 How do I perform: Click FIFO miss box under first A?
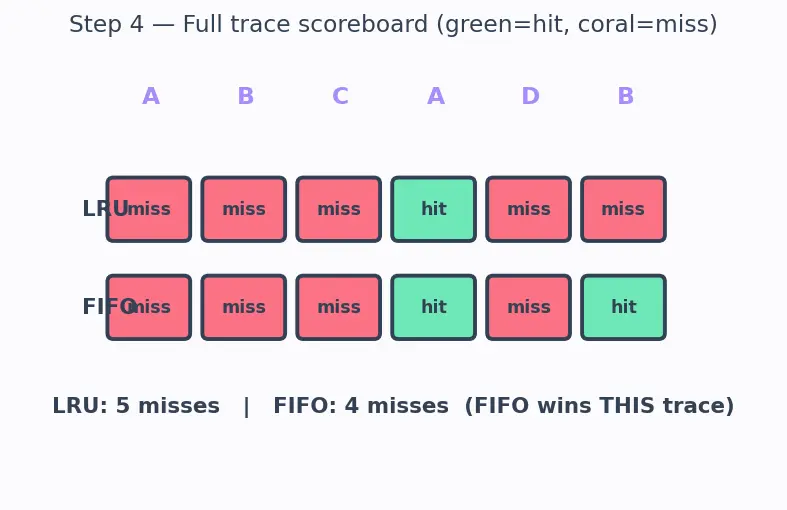pos(149,307)
